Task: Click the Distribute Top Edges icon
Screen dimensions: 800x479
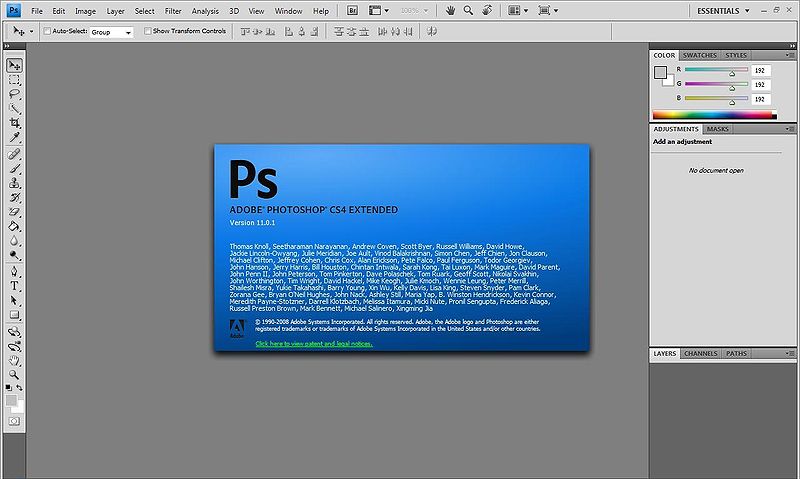Action: click(338, 32)
